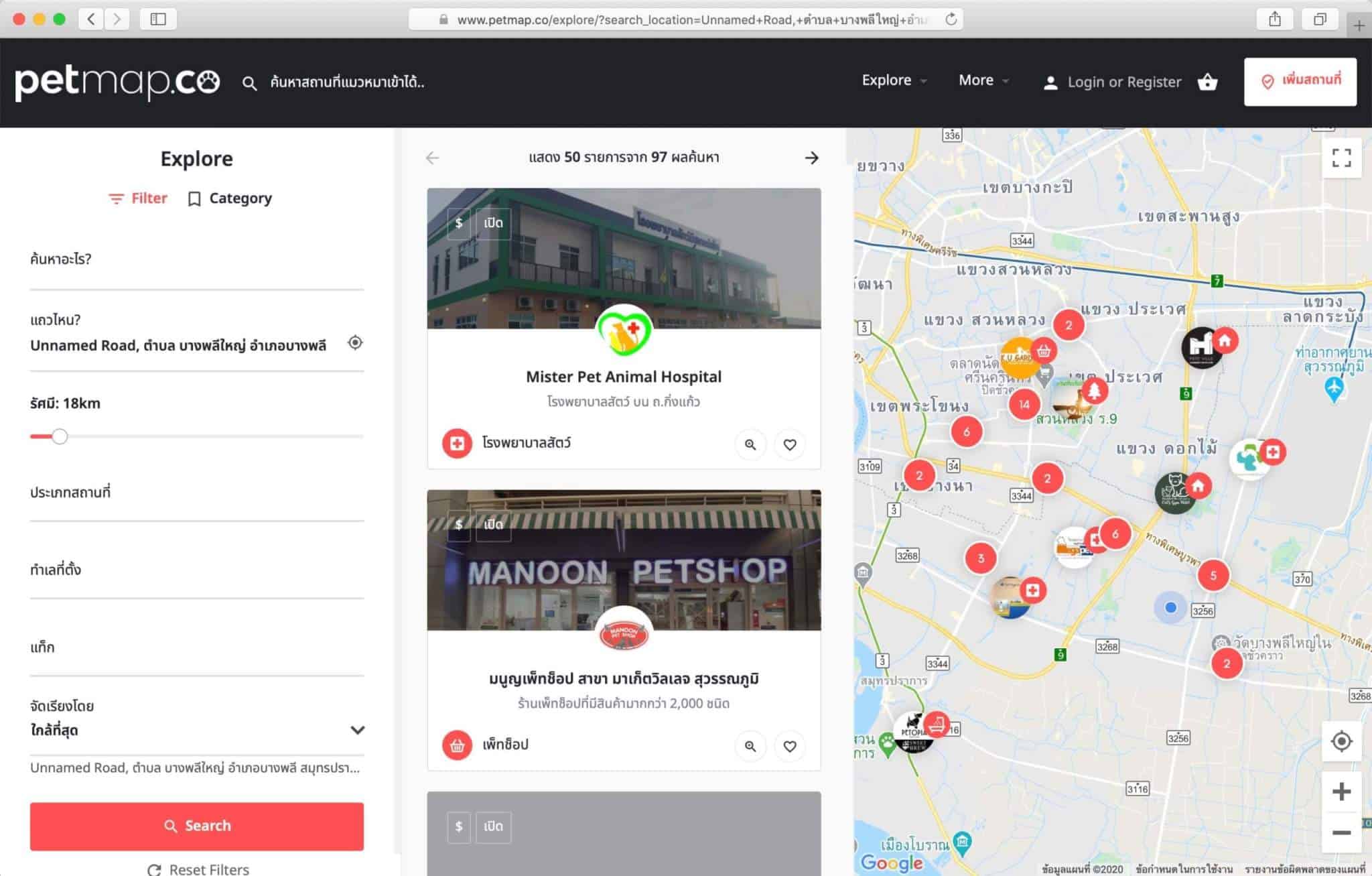
Task: Click เพ็ทช็อป category label
Action: tap(505, 745)
